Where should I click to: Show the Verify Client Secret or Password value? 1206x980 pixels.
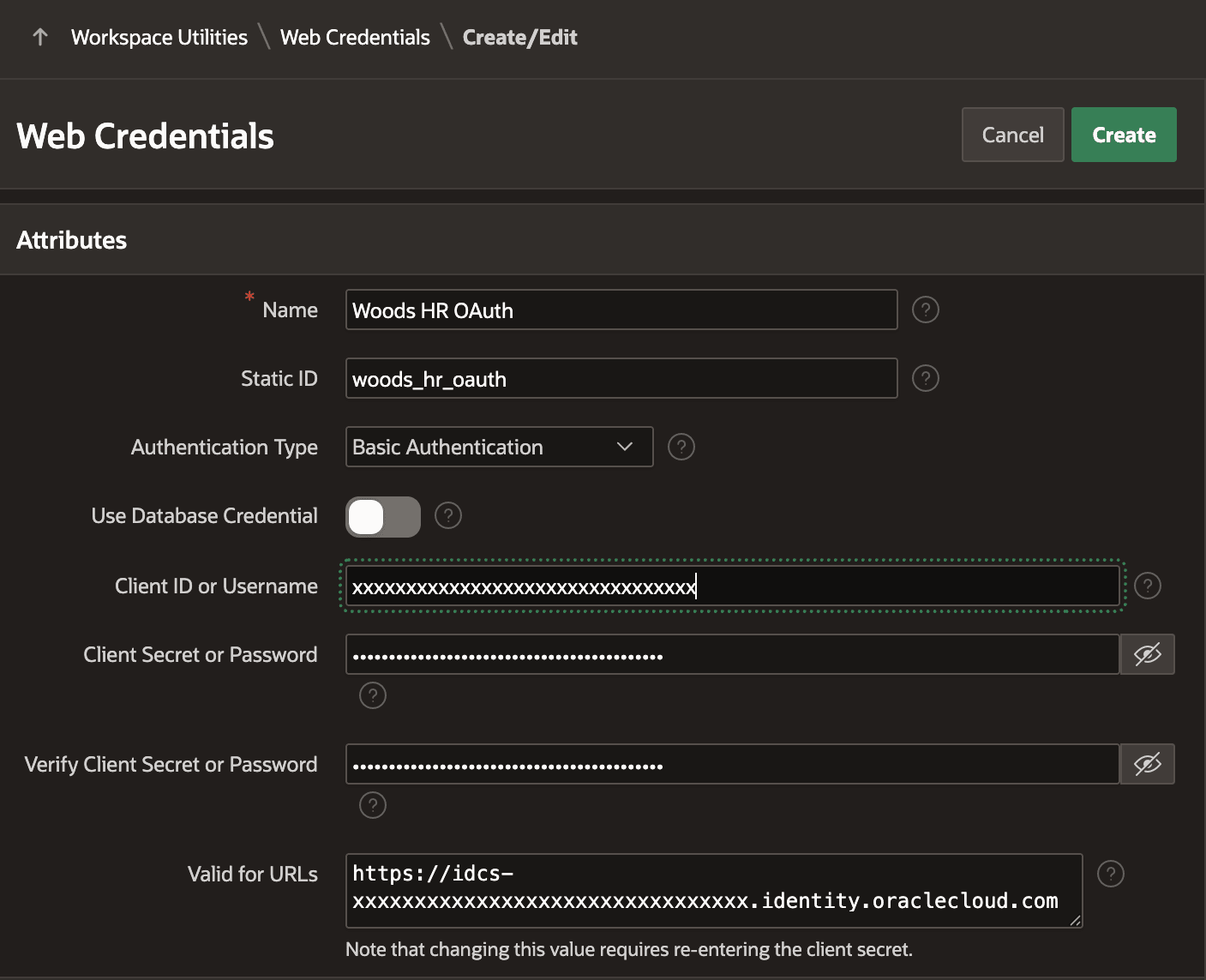(1147, 764)
